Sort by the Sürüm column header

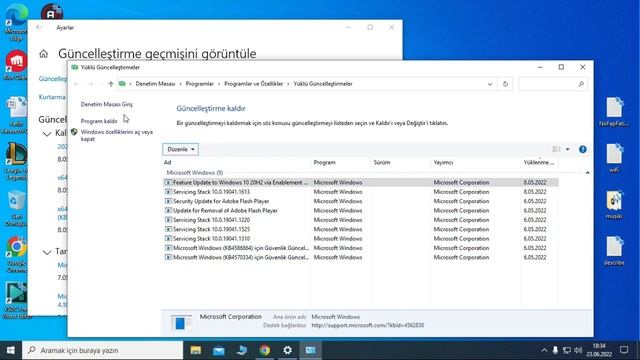(400, 162)
